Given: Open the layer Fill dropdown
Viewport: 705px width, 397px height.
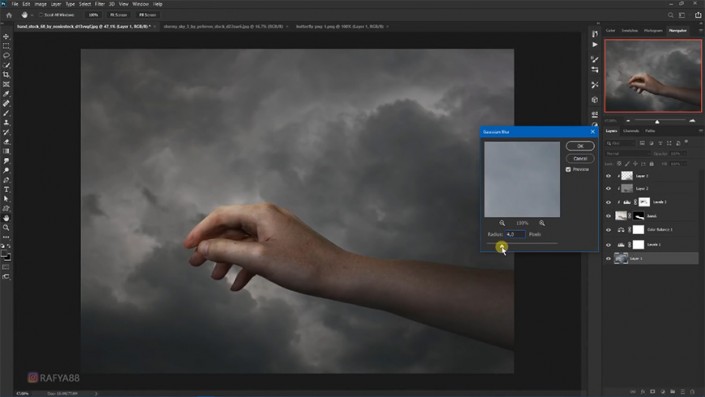Looking at the screenshot, I should click(x=678, y=164).
